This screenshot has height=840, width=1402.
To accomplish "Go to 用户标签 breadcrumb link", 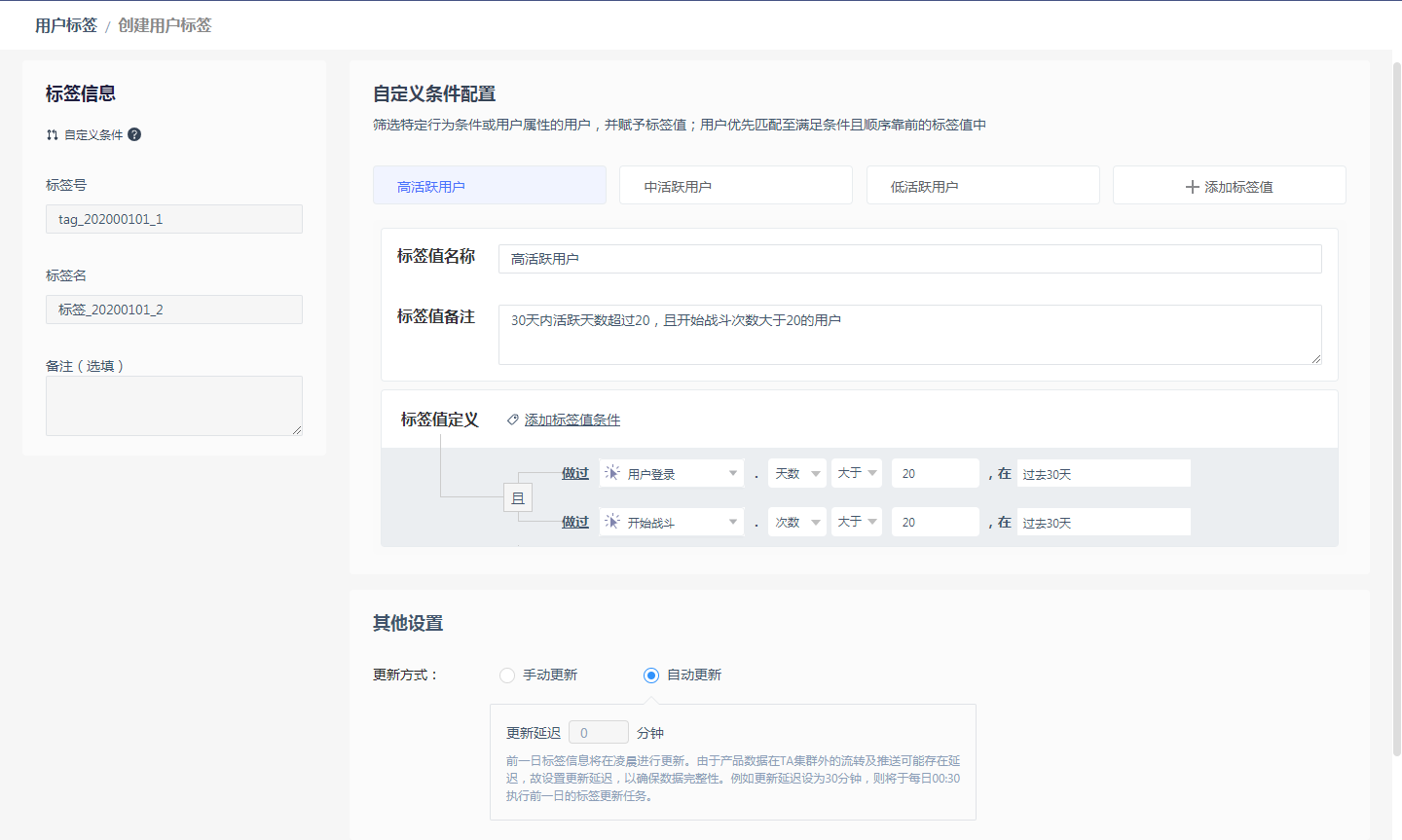I will 66,25.
